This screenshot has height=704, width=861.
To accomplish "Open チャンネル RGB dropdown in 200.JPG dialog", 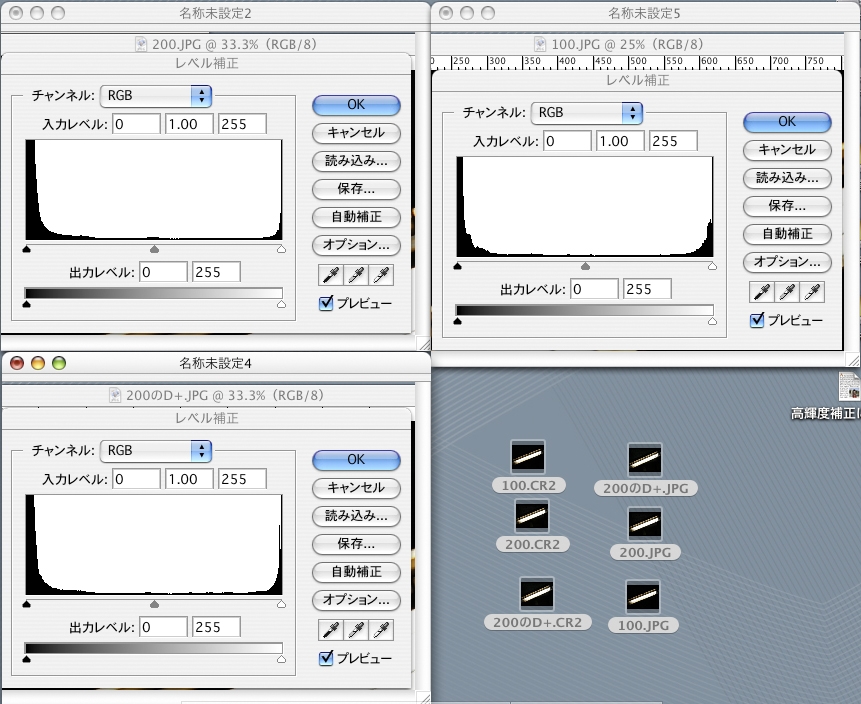I will [x=156, y=96].
